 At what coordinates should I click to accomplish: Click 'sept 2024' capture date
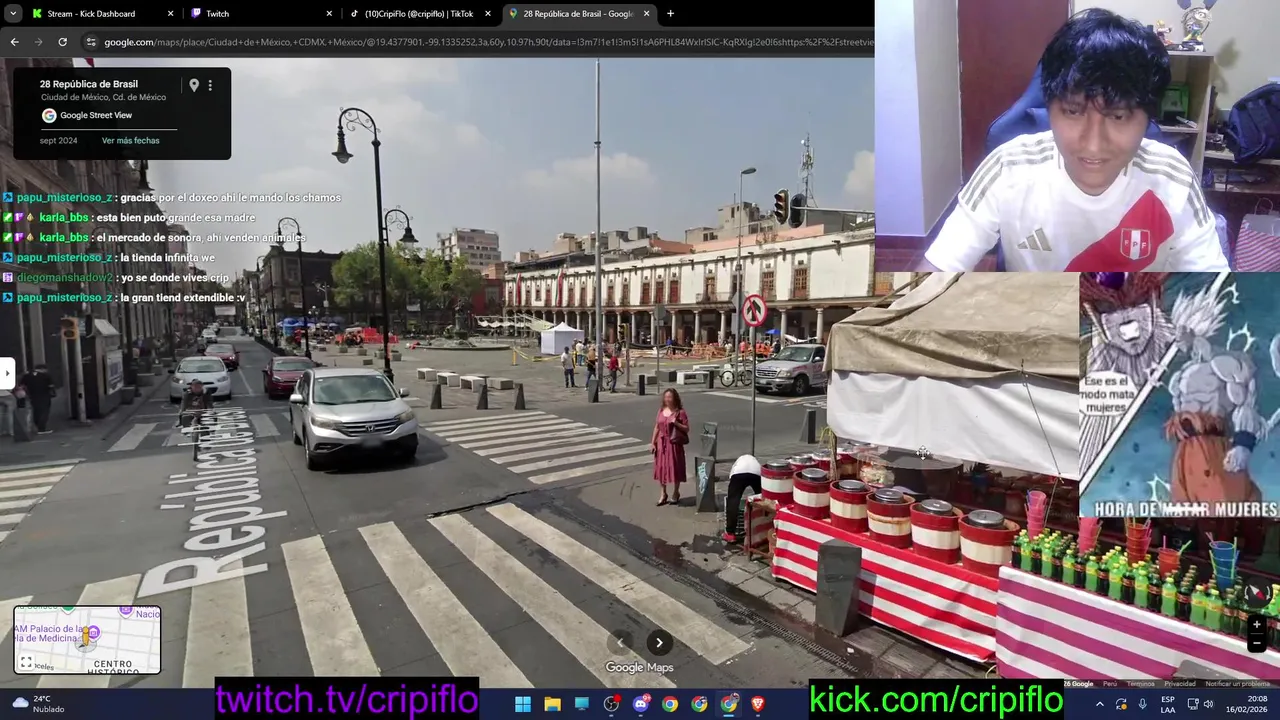[x=58, y=140]
